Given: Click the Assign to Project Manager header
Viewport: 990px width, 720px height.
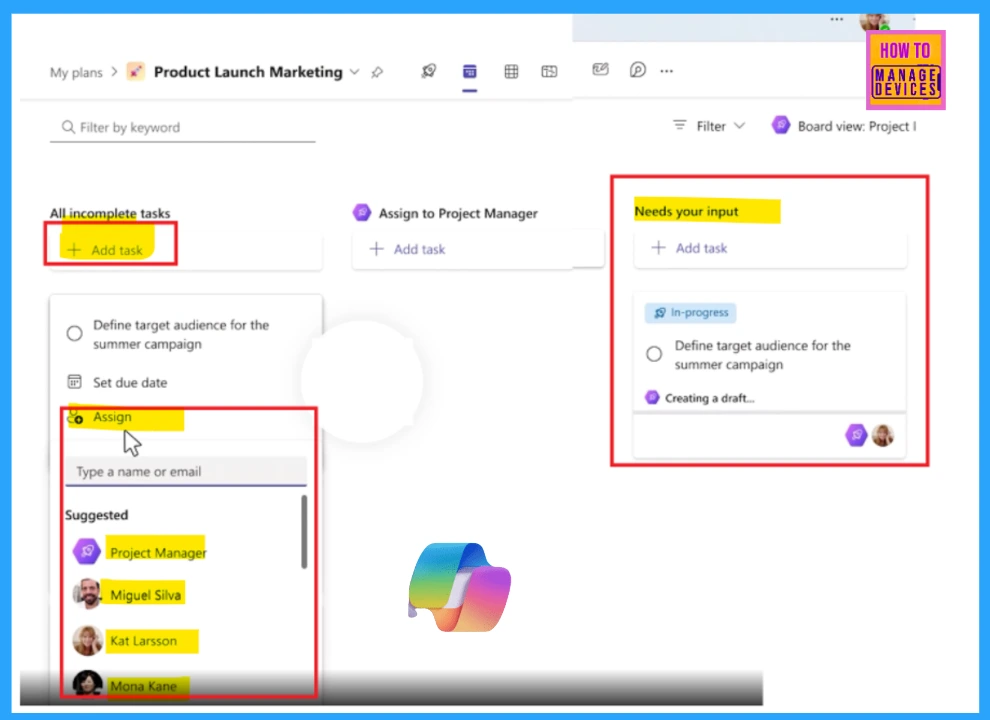Looking at the screenshot, I should 458,213.
